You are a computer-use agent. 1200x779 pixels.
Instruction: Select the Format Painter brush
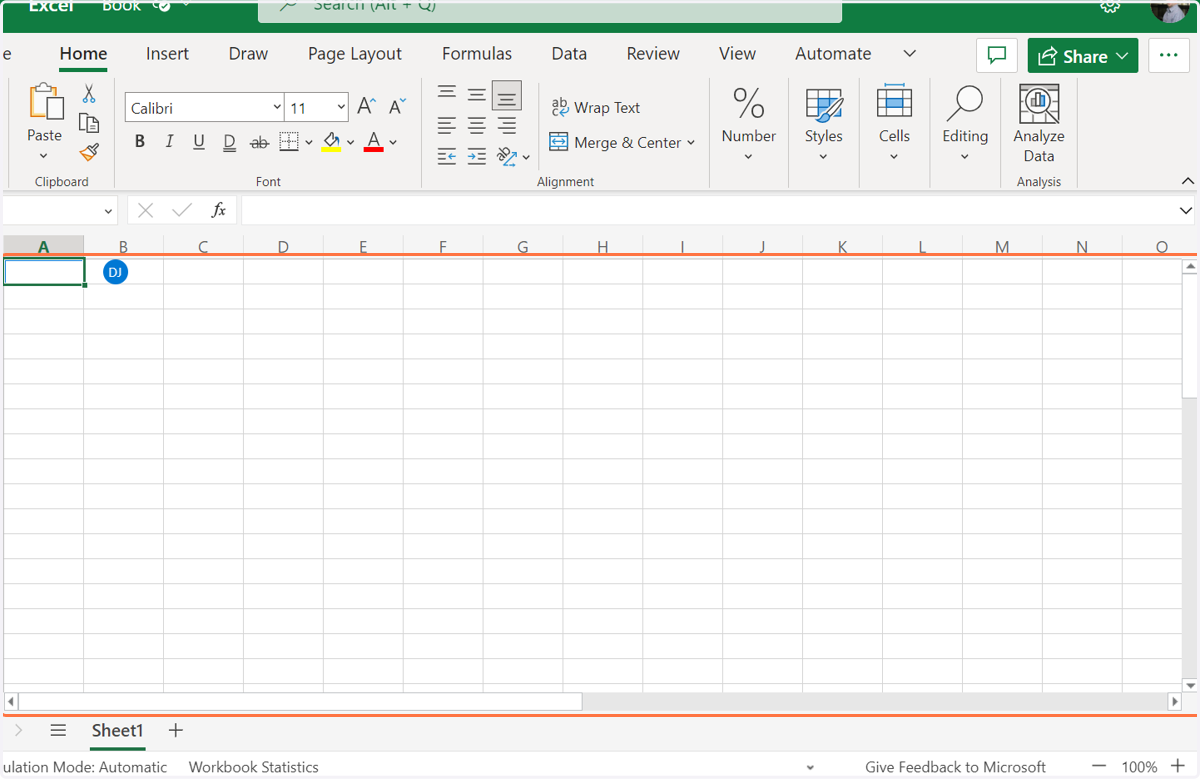pos(89,152)
